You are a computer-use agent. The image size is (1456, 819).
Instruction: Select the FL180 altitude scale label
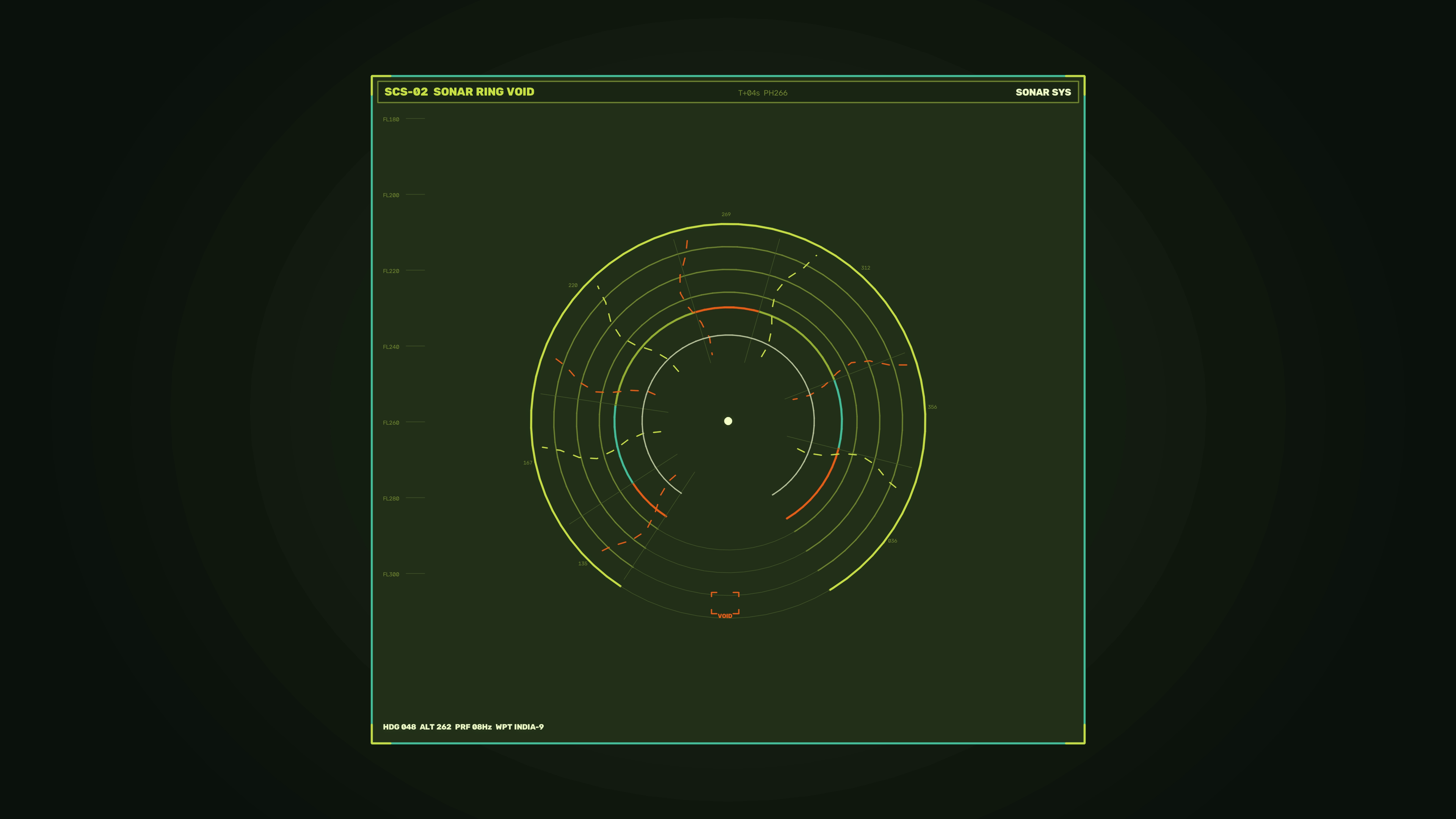391,119
